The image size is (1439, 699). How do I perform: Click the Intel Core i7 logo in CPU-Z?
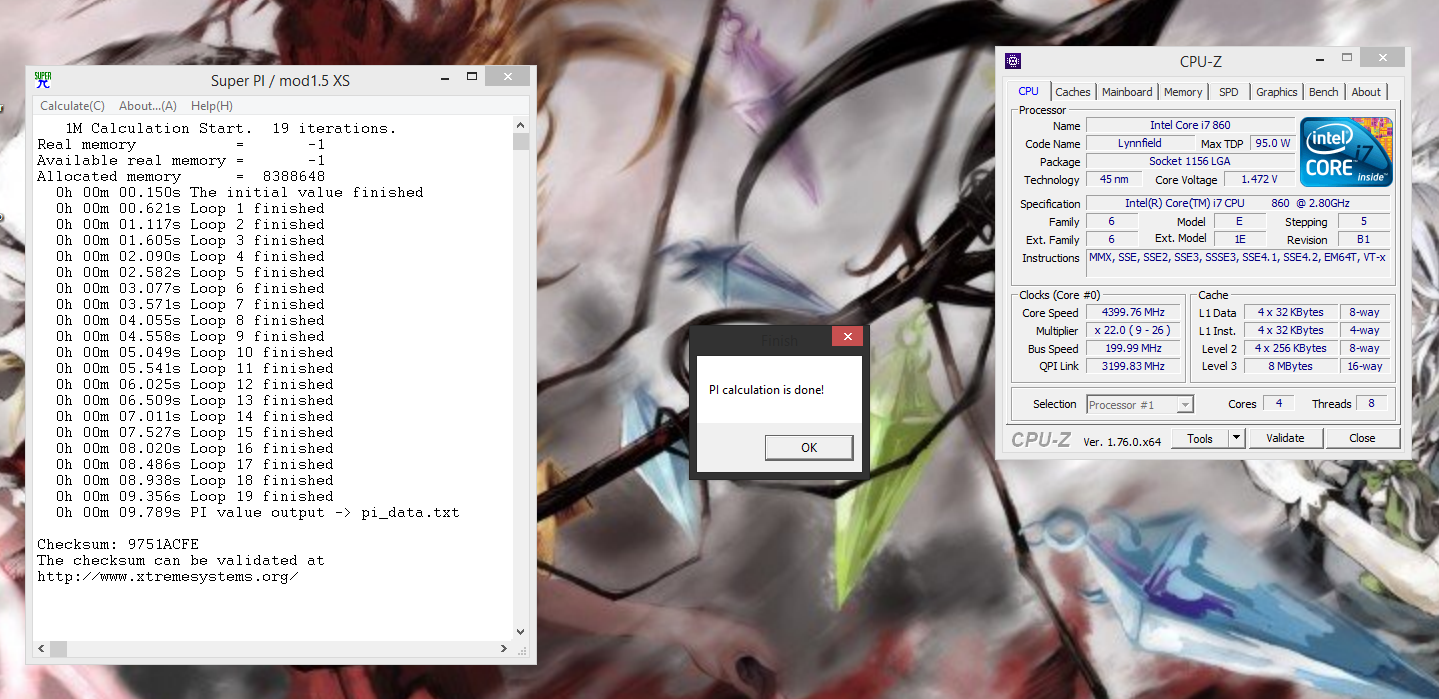coord(1346,151)
